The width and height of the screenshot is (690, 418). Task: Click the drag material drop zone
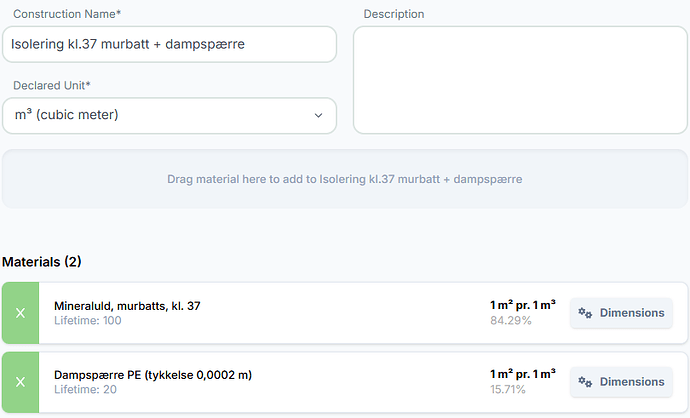(x=344, y=180)
